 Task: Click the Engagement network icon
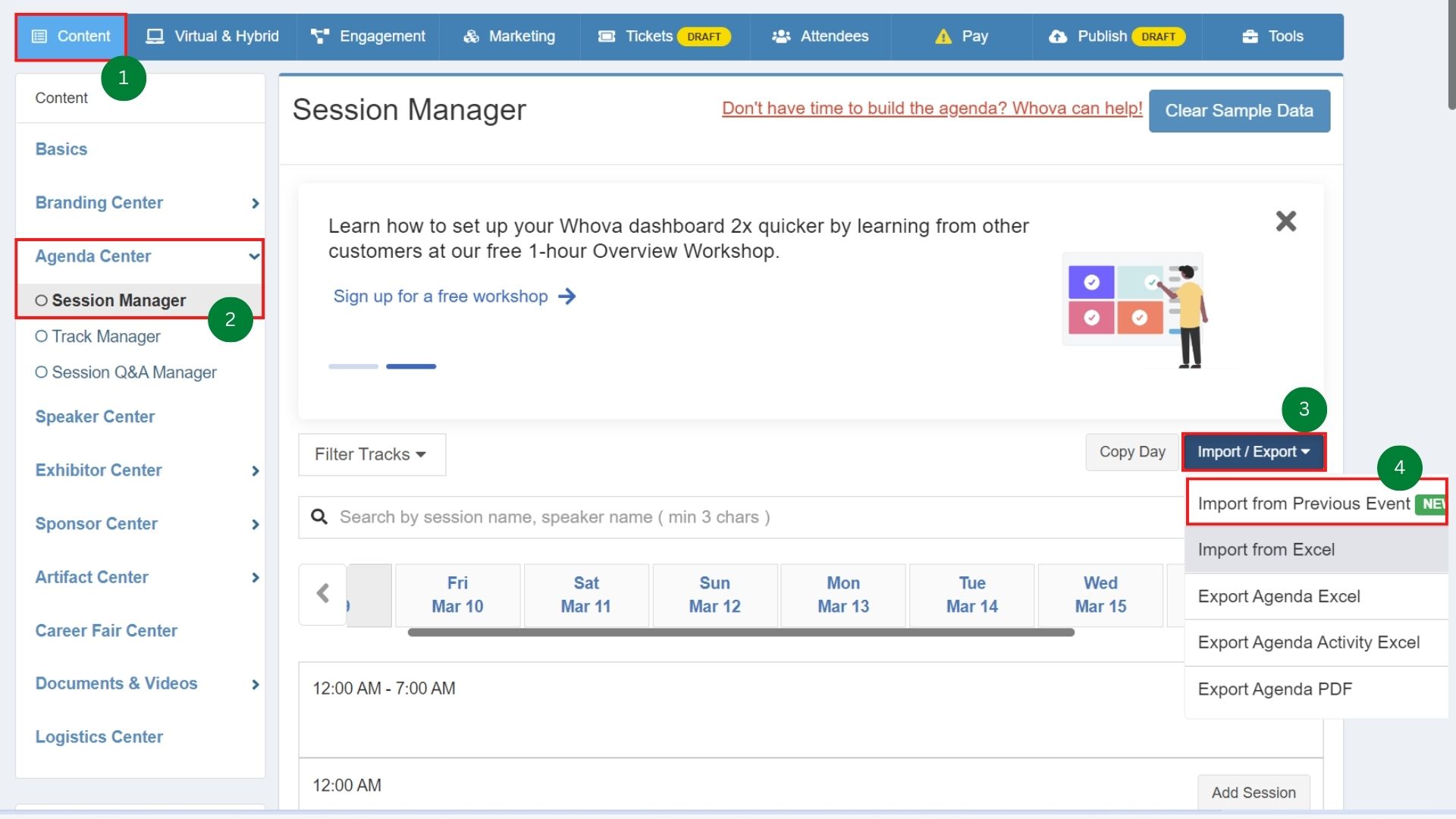[x=320, y=36]
